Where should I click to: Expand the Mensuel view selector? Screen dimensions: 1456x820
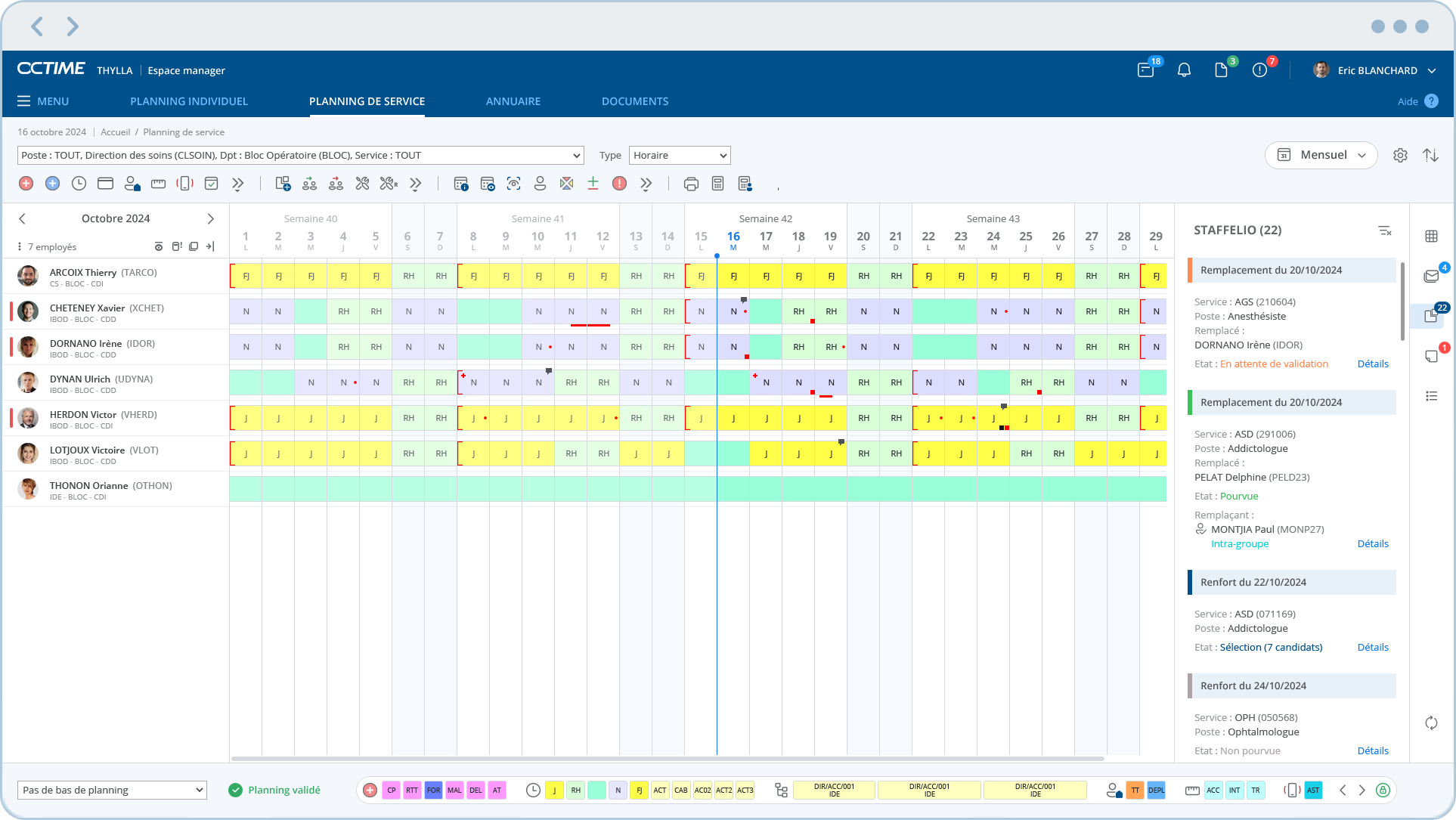[x=1321, y=155]
